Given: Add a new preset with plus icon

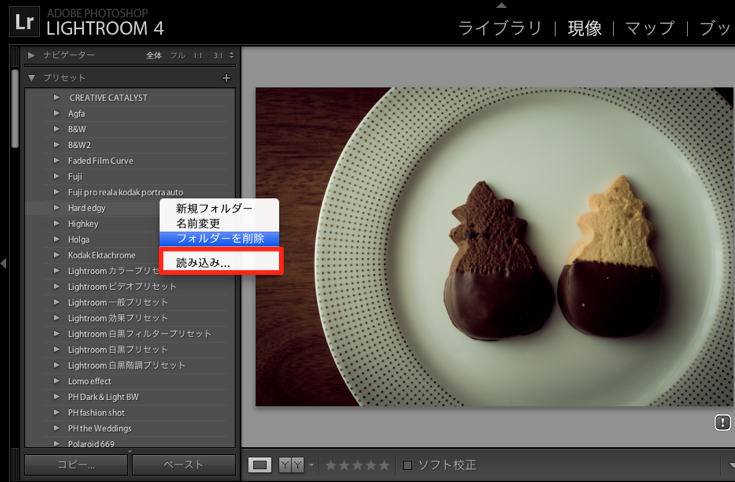Looking at the screenshot, I should tap(226, 78).
